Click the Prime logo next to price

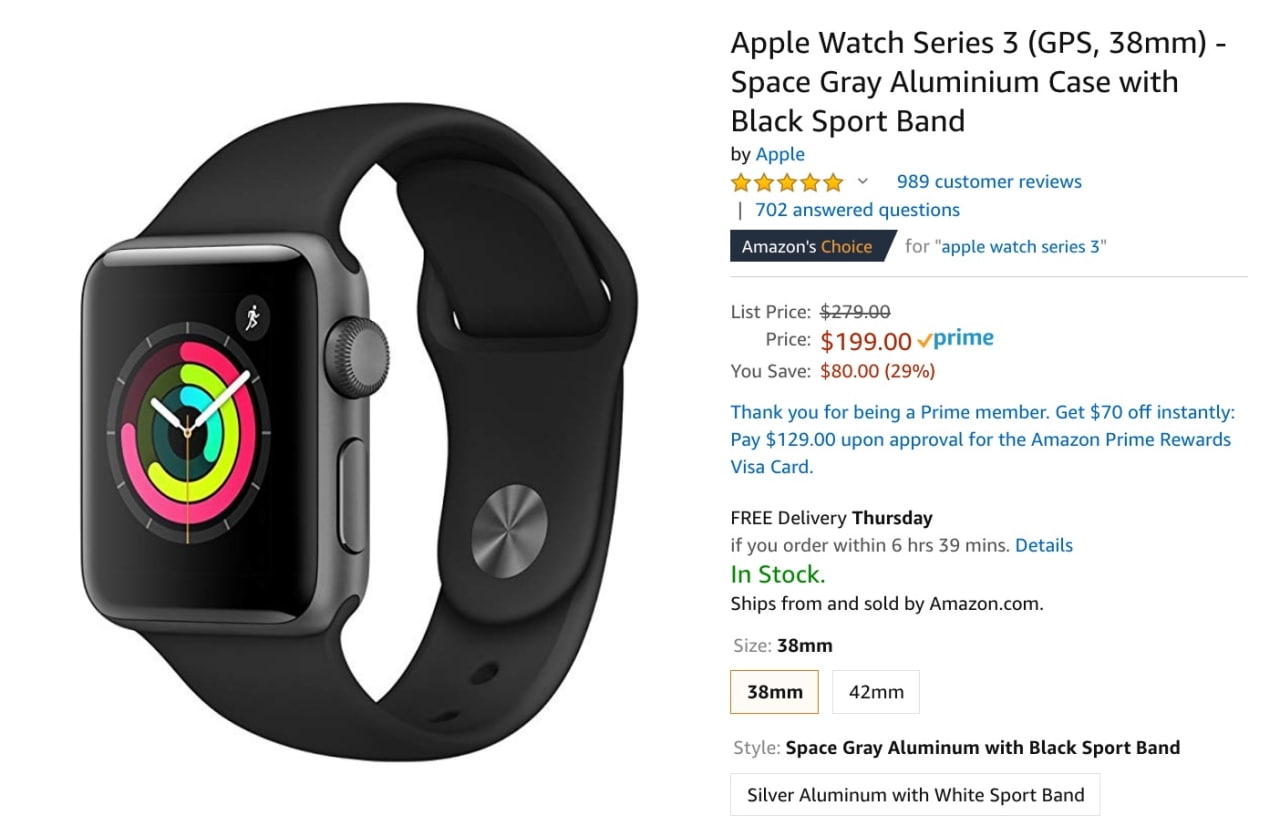(955, 339)
